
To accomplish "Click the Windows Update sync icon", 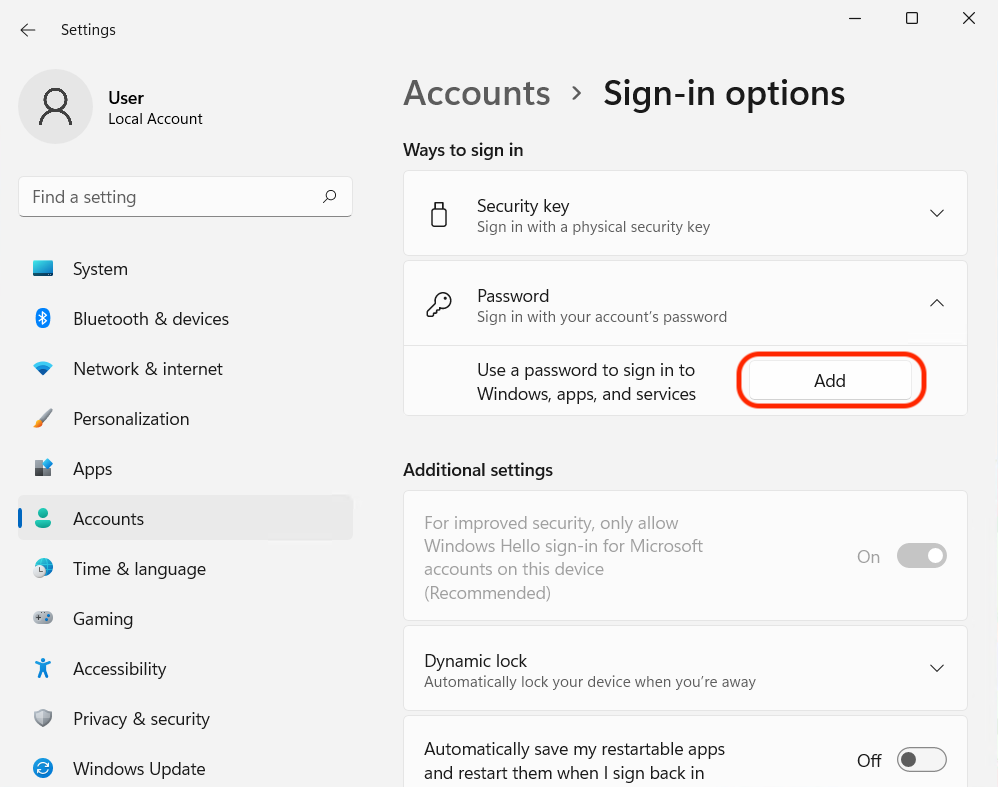I will tap(43, 769).
